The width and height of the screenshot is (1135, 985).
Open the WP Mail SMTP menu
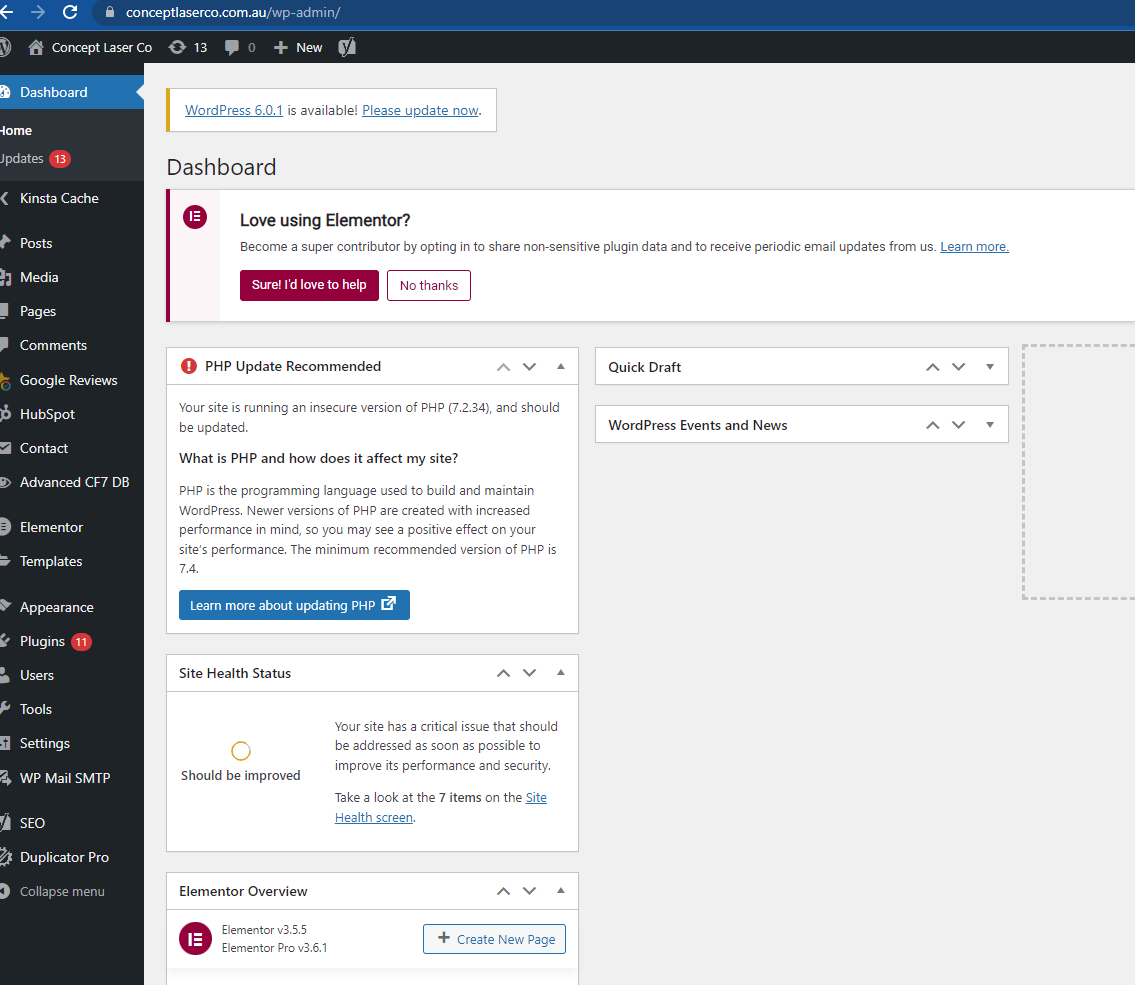point(72,778)
